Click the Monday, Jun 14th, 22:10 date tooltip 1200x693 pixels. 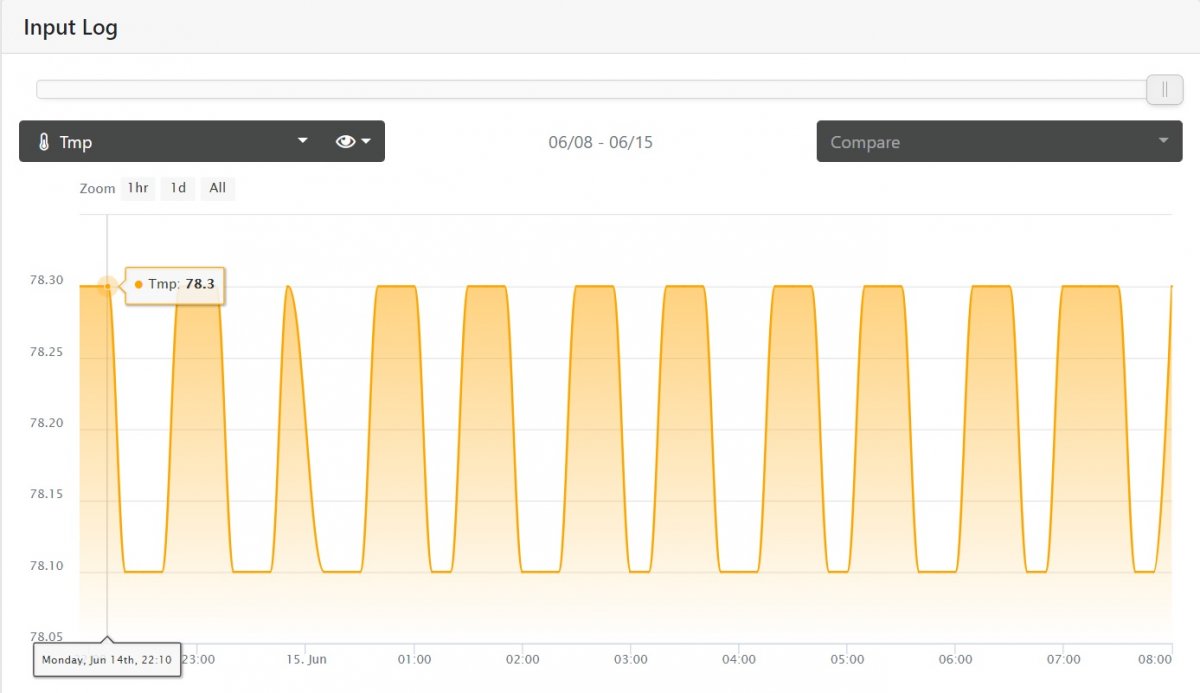pos(107,660)
